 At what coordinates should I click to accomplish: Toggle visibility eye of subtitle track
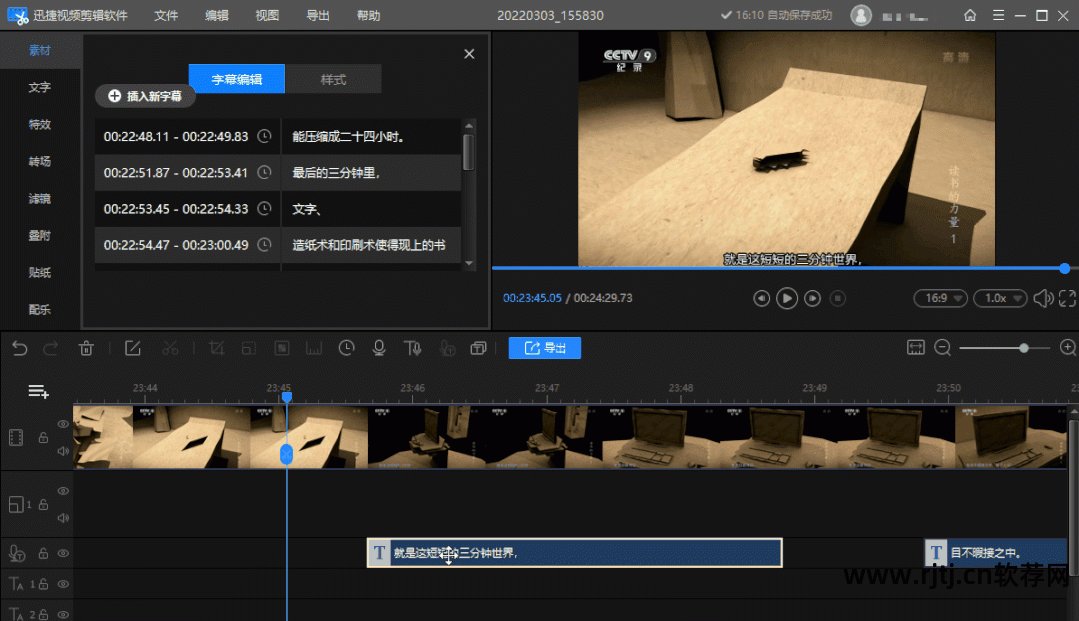coord(63,553)
